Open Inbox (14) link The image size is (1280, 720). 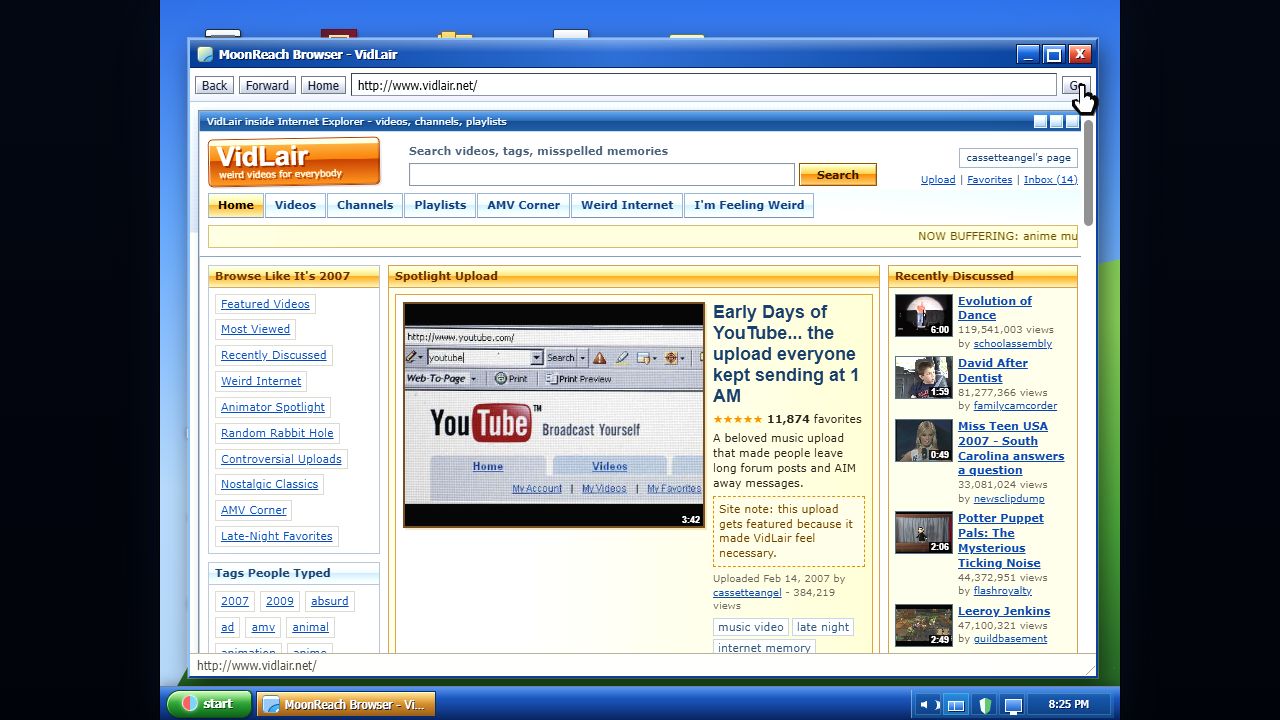pyautogui.click(x=1051, y=180)
